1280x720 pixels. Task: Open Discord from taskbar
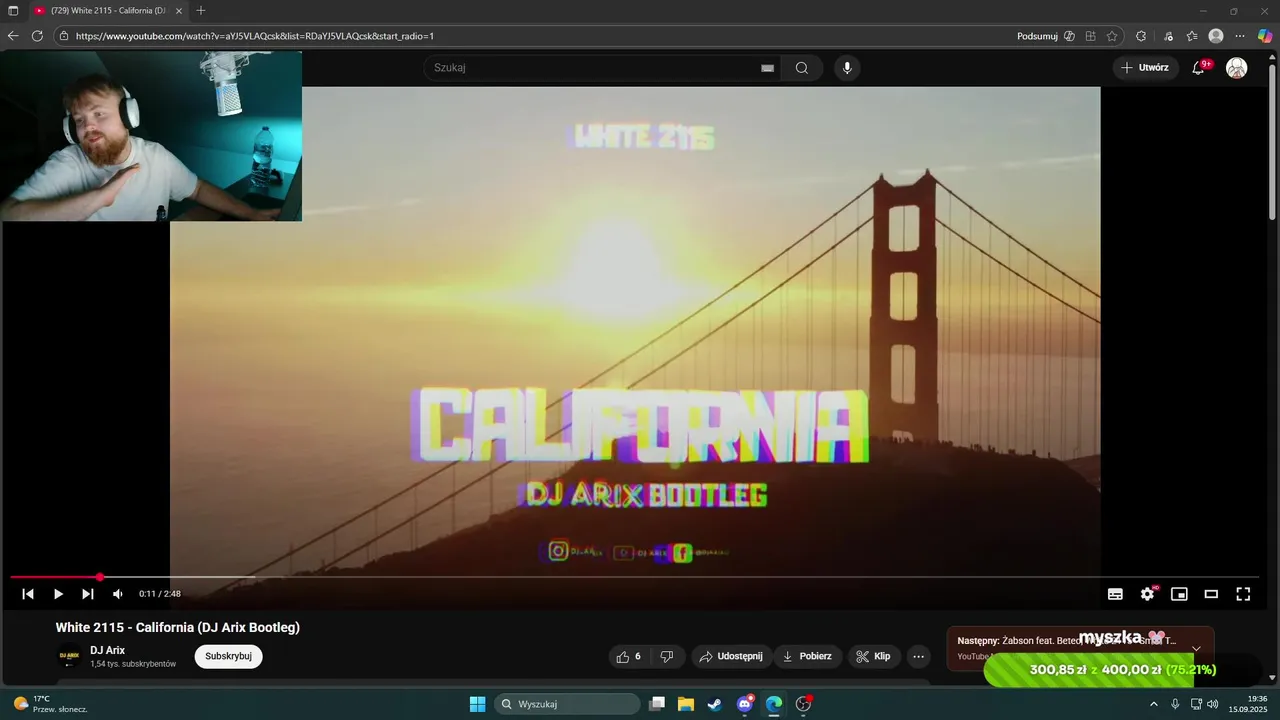coord(745,704)
